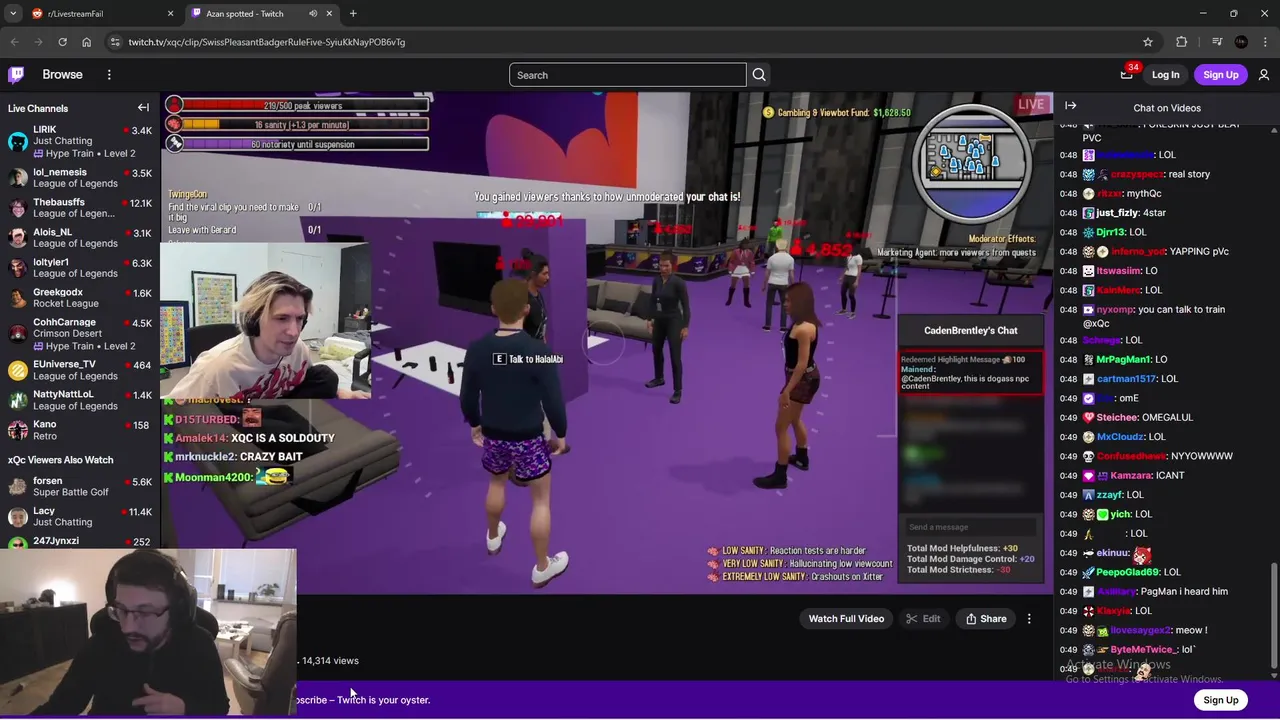Click Sign Up in the top navigation
Image resolution: width=1280 pixels, height=720 pixels.
pyautogui.click(x=1220, y=75)
